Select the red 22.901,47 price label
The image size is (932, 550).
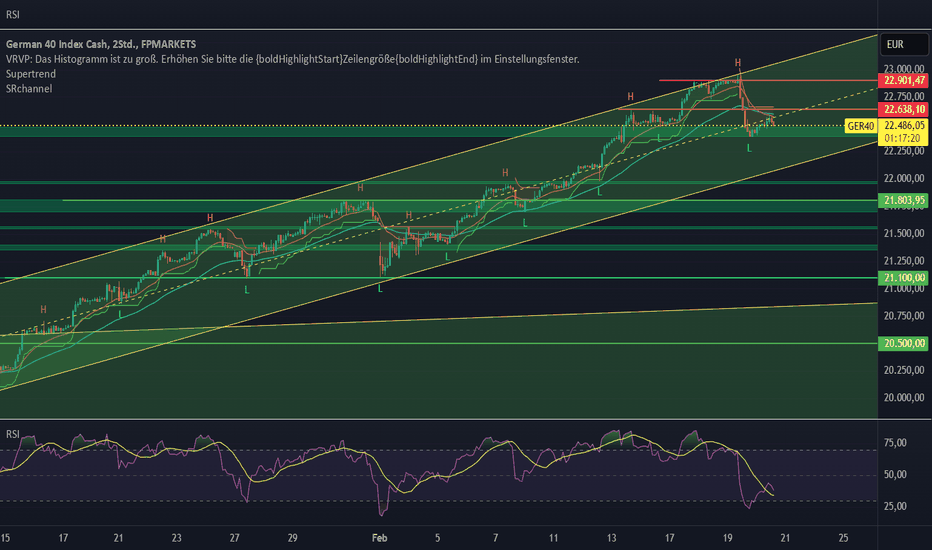pyautogui.click(x=903, y=80)
